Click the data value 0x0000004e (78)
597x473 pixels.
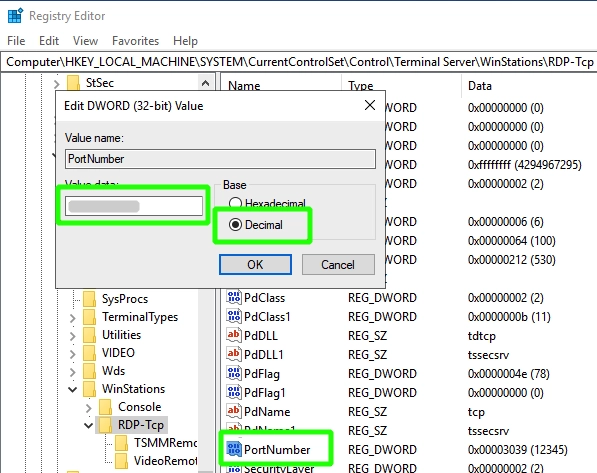pyautogui.click(x=508, y=374)
